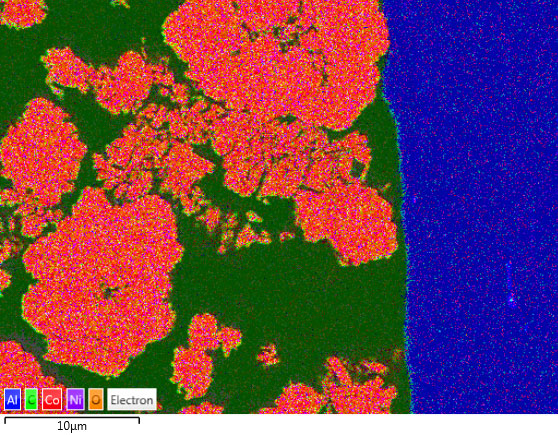Click the green C element legend swatch
Screen dimensions: 558x435
click(31, 399)
